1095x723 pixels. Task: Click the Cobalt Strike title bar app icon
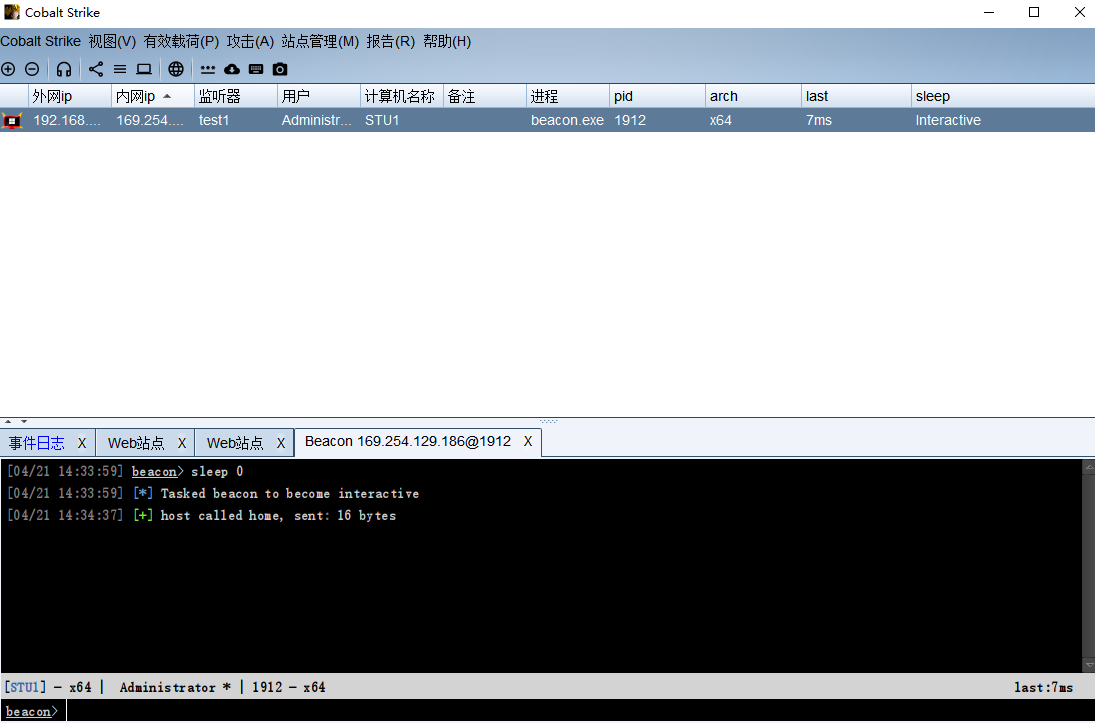(12, 12)
